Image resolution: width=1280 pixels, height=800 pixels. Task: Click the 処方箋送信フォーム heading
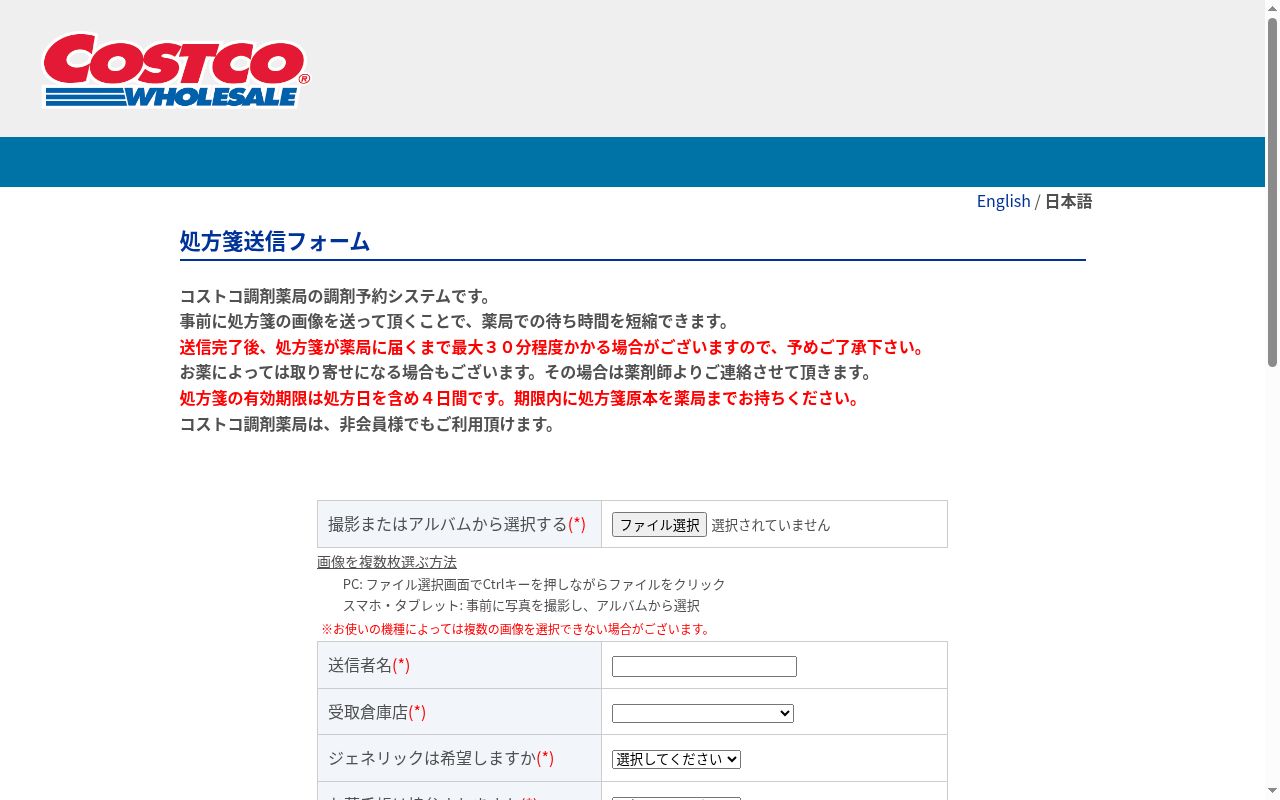(x=275, y=241)
